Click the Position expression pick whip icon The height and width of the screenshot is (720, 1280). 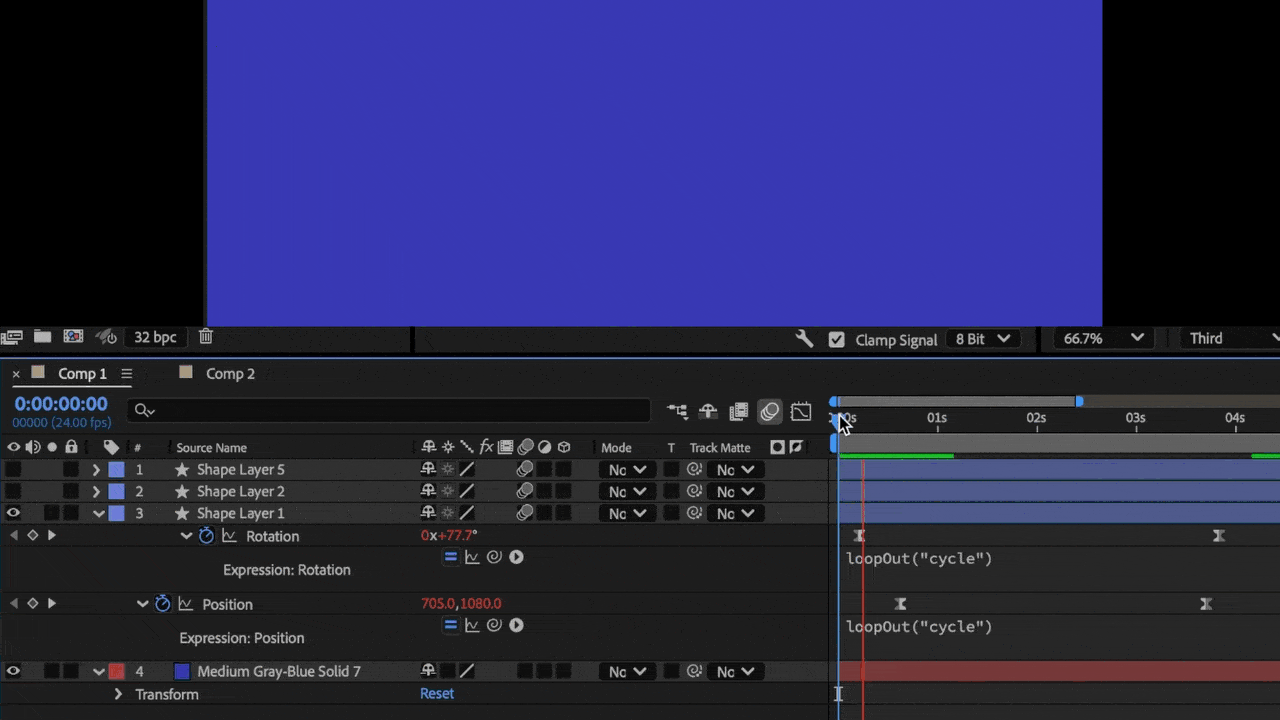[x=494, y=625]
